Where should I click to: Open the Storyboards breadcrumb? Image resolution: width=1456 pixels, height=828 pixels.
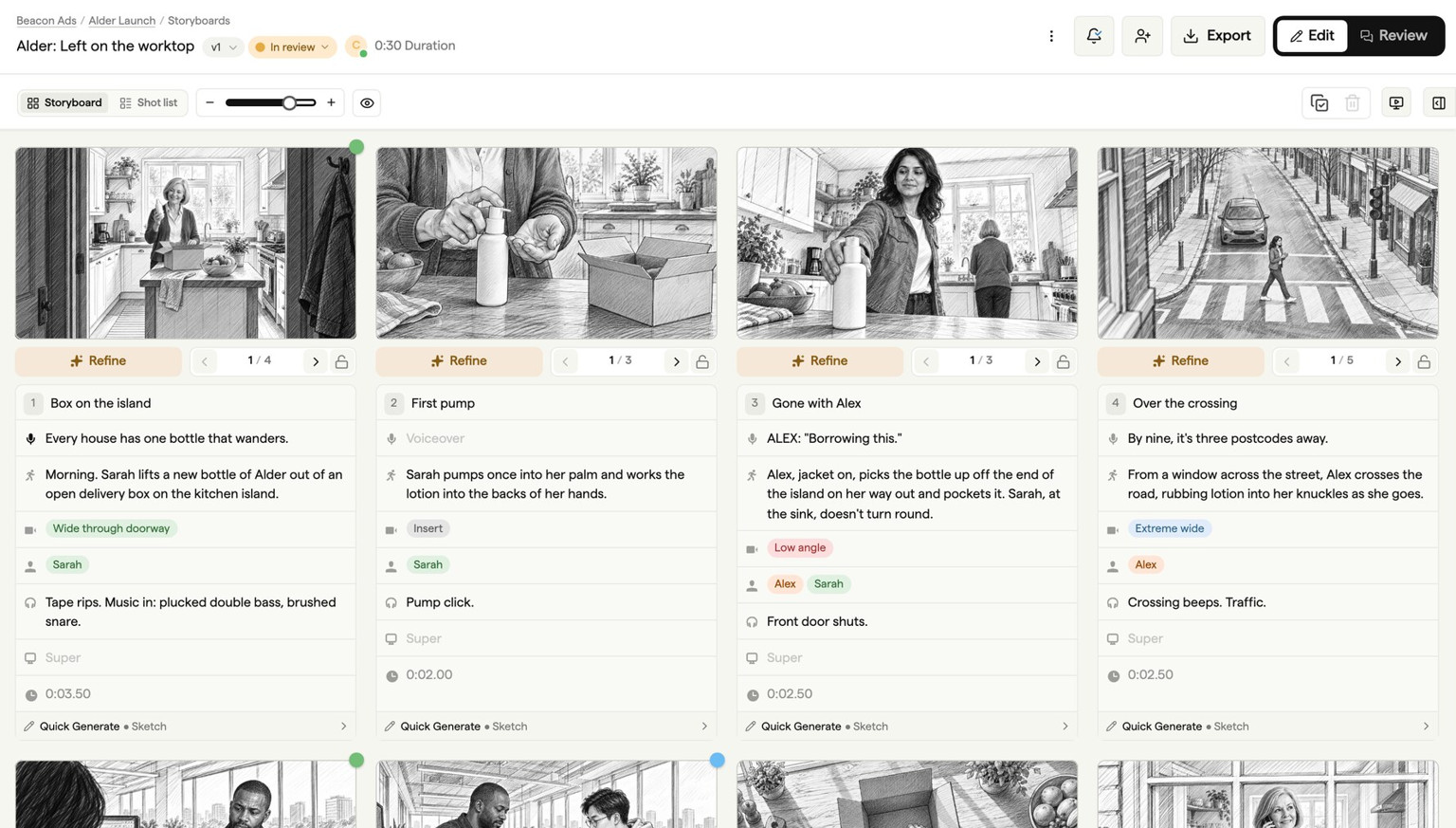pos(198,20)
